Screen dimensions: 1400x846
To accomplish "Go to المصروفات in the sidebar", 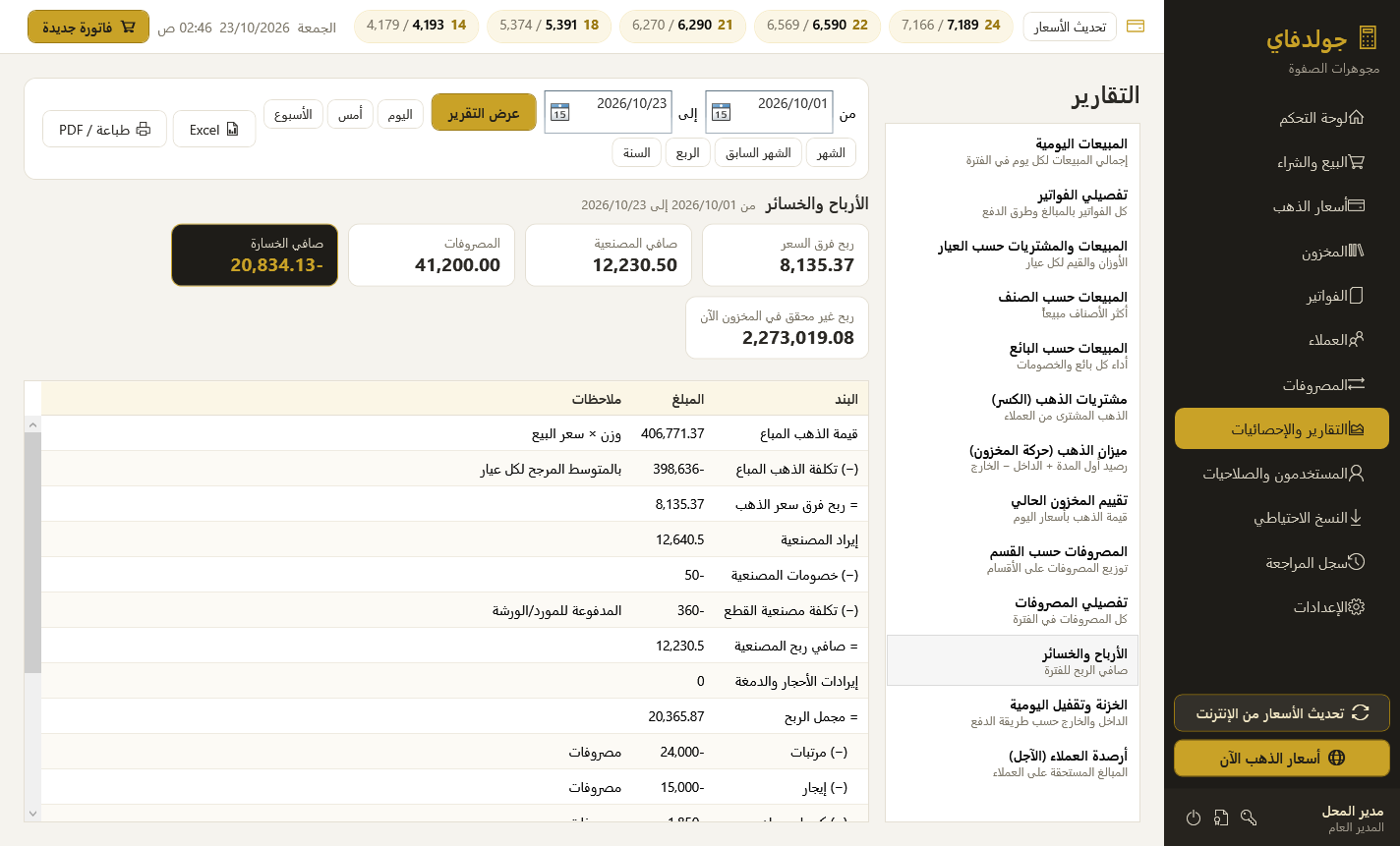I will click(1282, 385).
